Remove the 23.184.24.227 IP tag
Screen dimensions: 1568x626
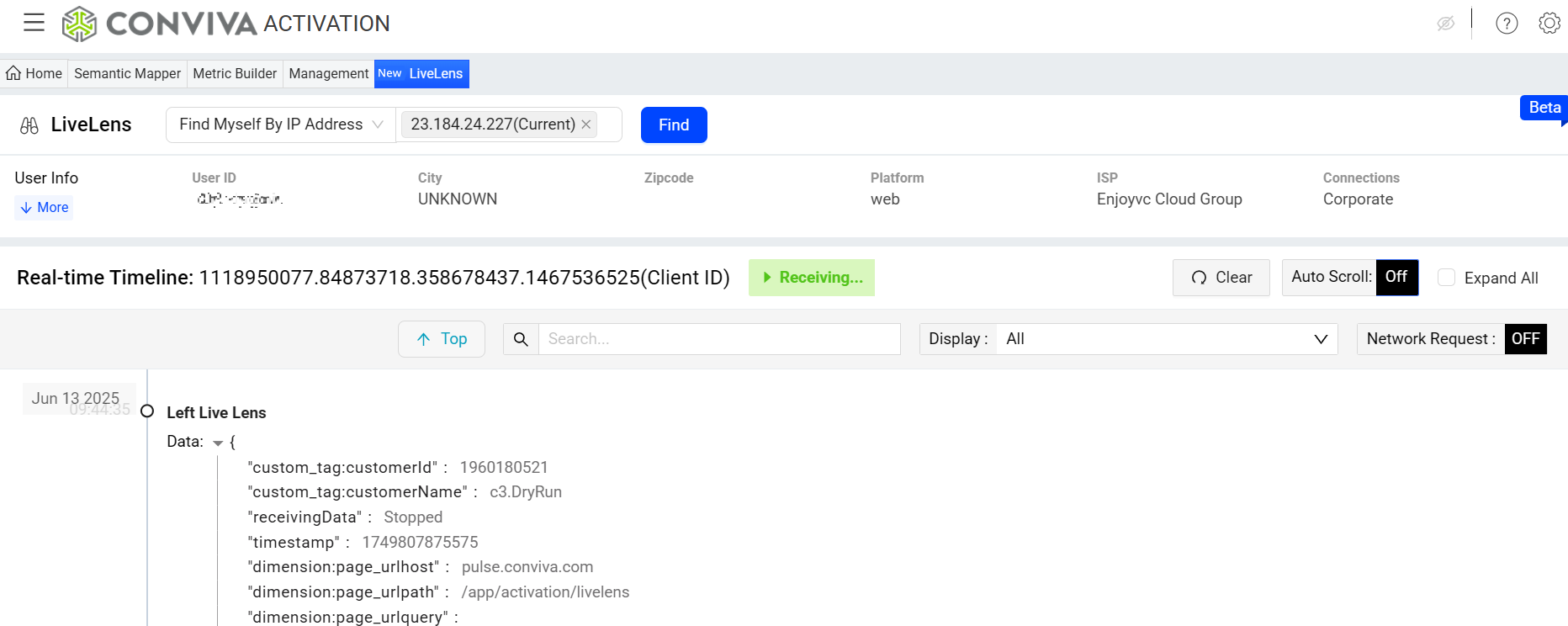click(586, 125)
